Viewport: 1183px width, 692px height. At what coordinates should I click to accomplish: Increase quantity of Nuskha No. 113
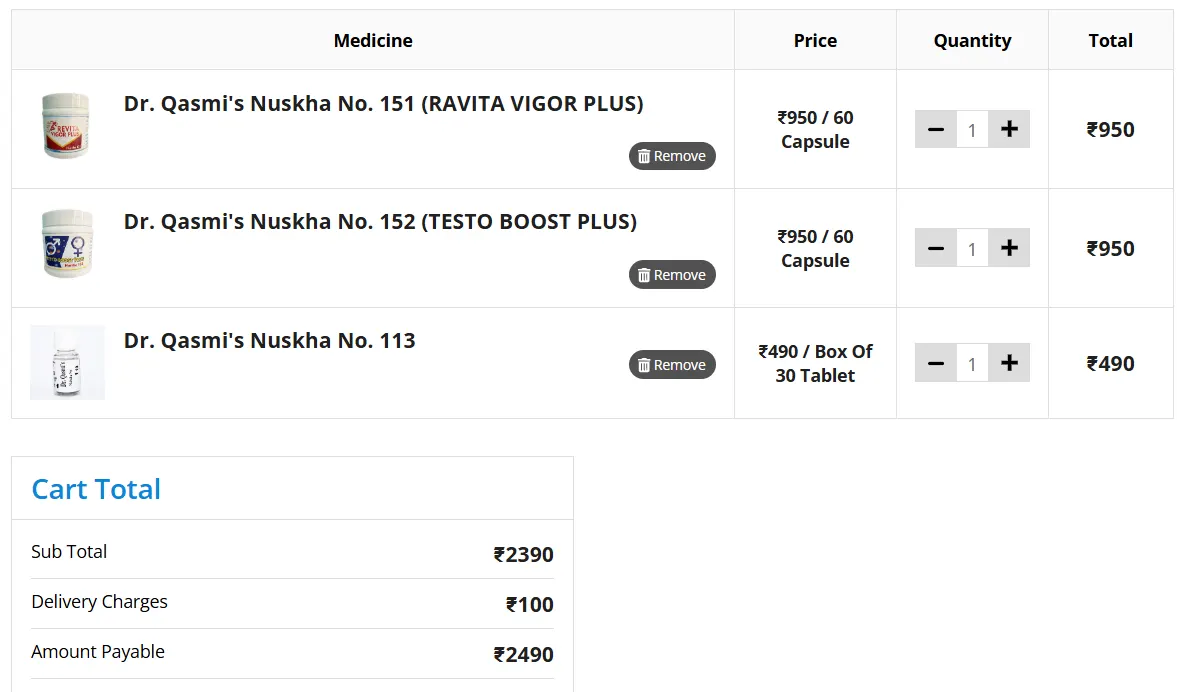coord(1009,363)
